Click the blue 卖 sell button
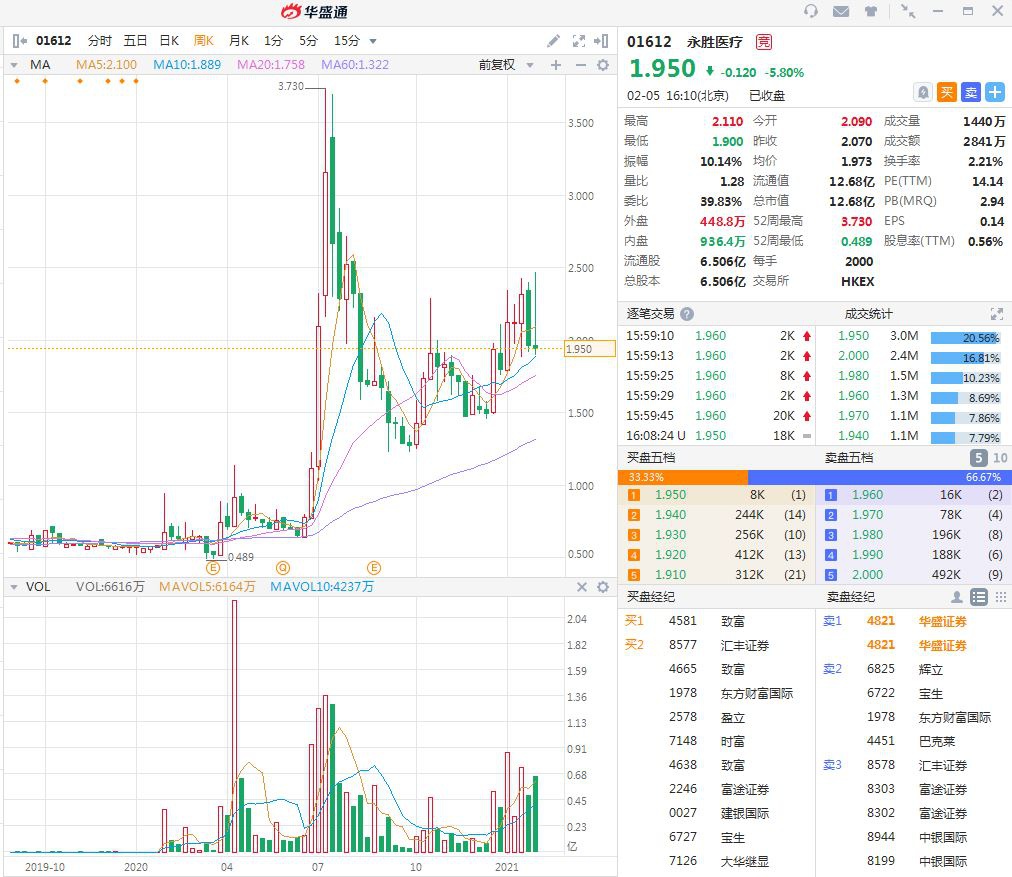 point(971,92)
